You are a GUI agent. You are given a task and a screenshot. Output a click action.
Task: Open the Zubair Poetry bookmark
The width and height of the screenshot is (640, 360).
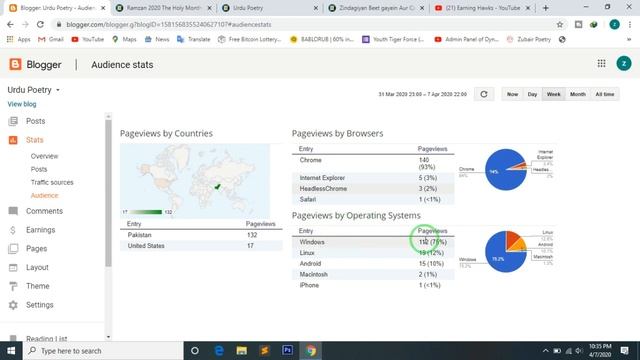(x=529, y=39)
